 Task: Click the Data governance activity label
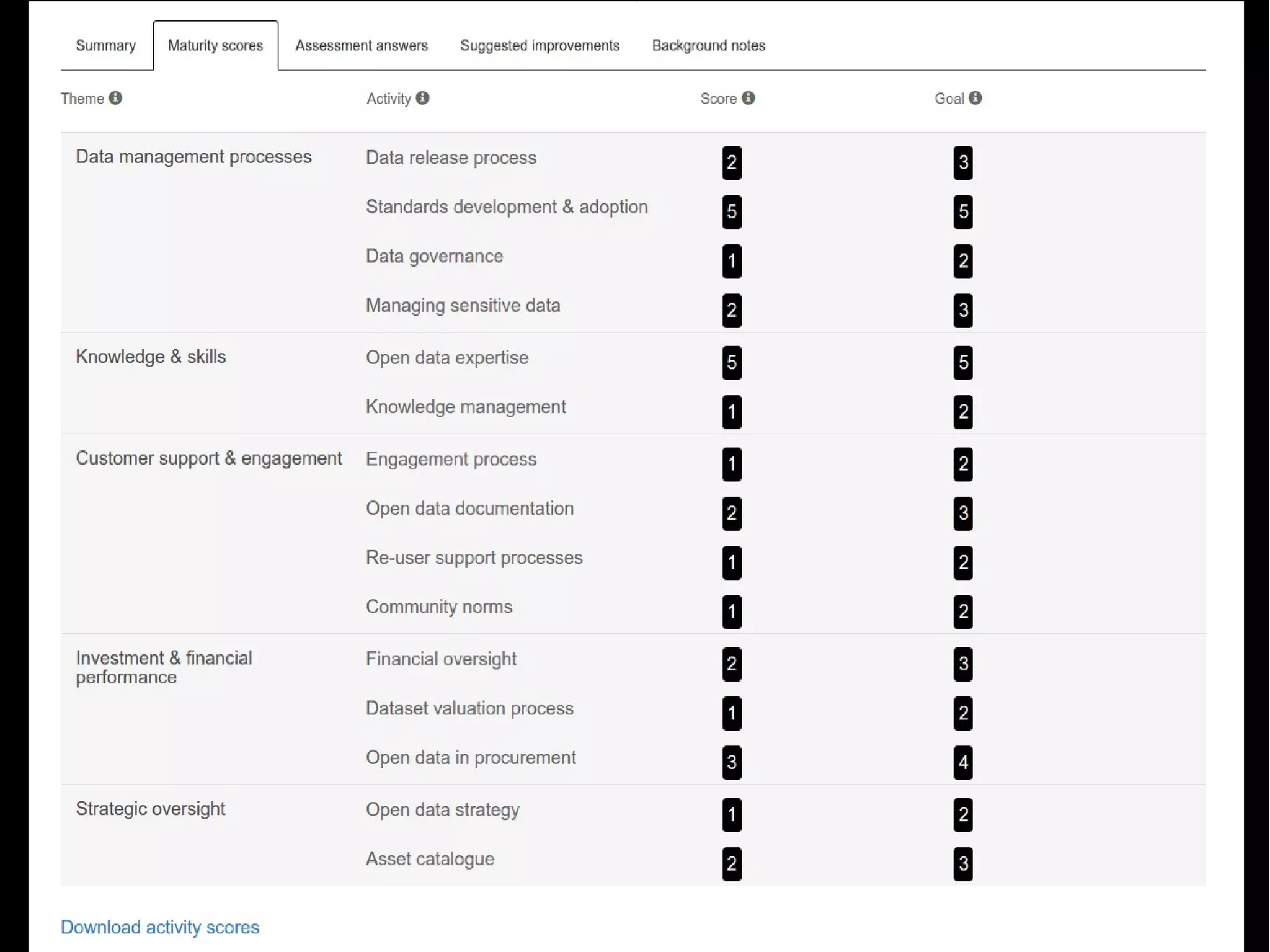pyautogui.click(x=434, y=256)
